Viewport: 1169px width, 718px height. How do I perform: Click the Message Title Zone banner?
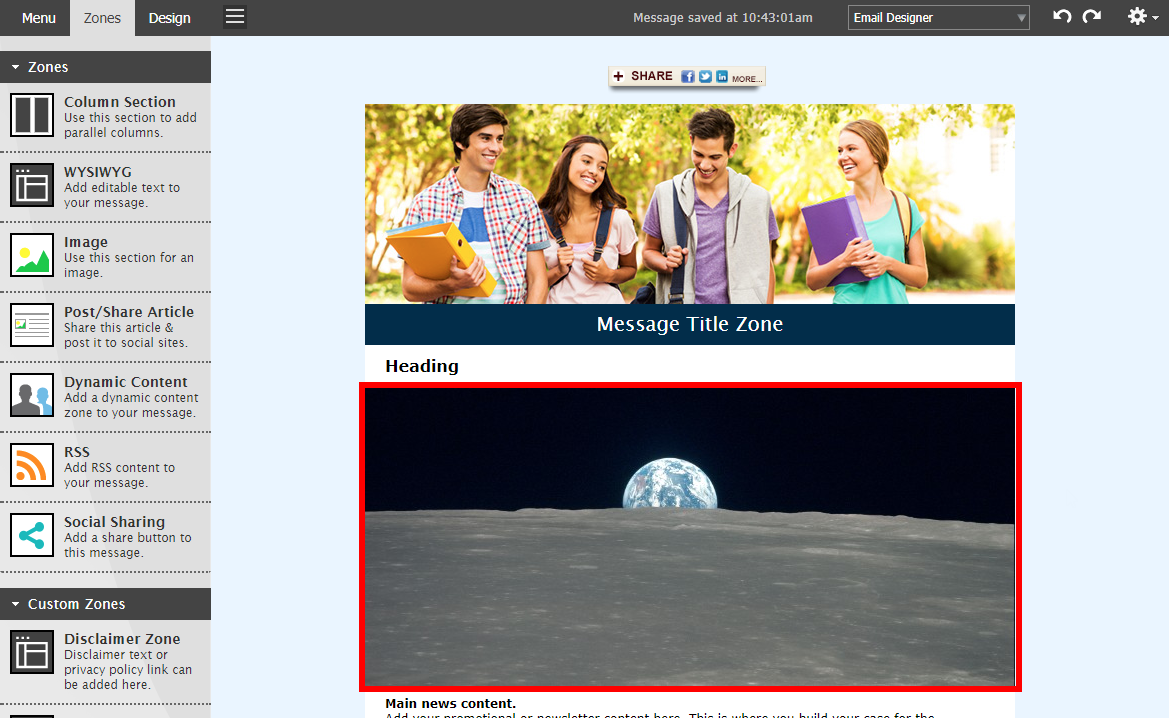pyautogui.click(x=690, y=324)
